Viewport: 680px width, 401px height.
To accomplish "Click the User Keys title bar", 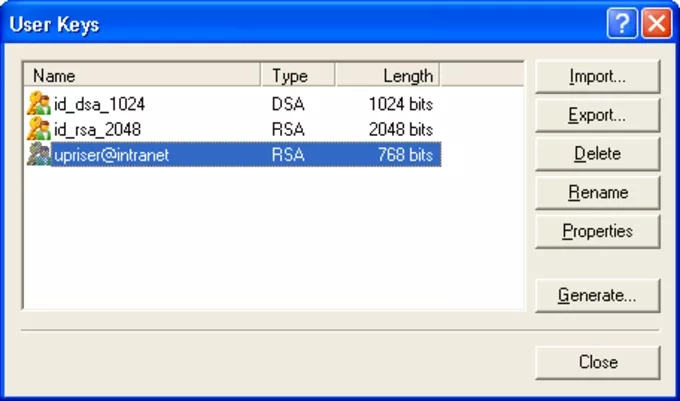I will [300, 24].
